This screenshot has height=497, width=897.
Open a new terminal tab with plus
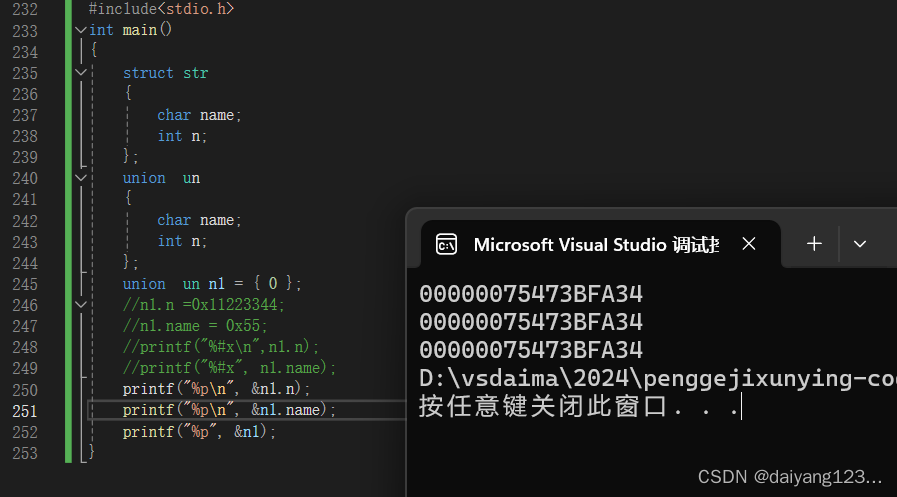[x=814, y=244]
